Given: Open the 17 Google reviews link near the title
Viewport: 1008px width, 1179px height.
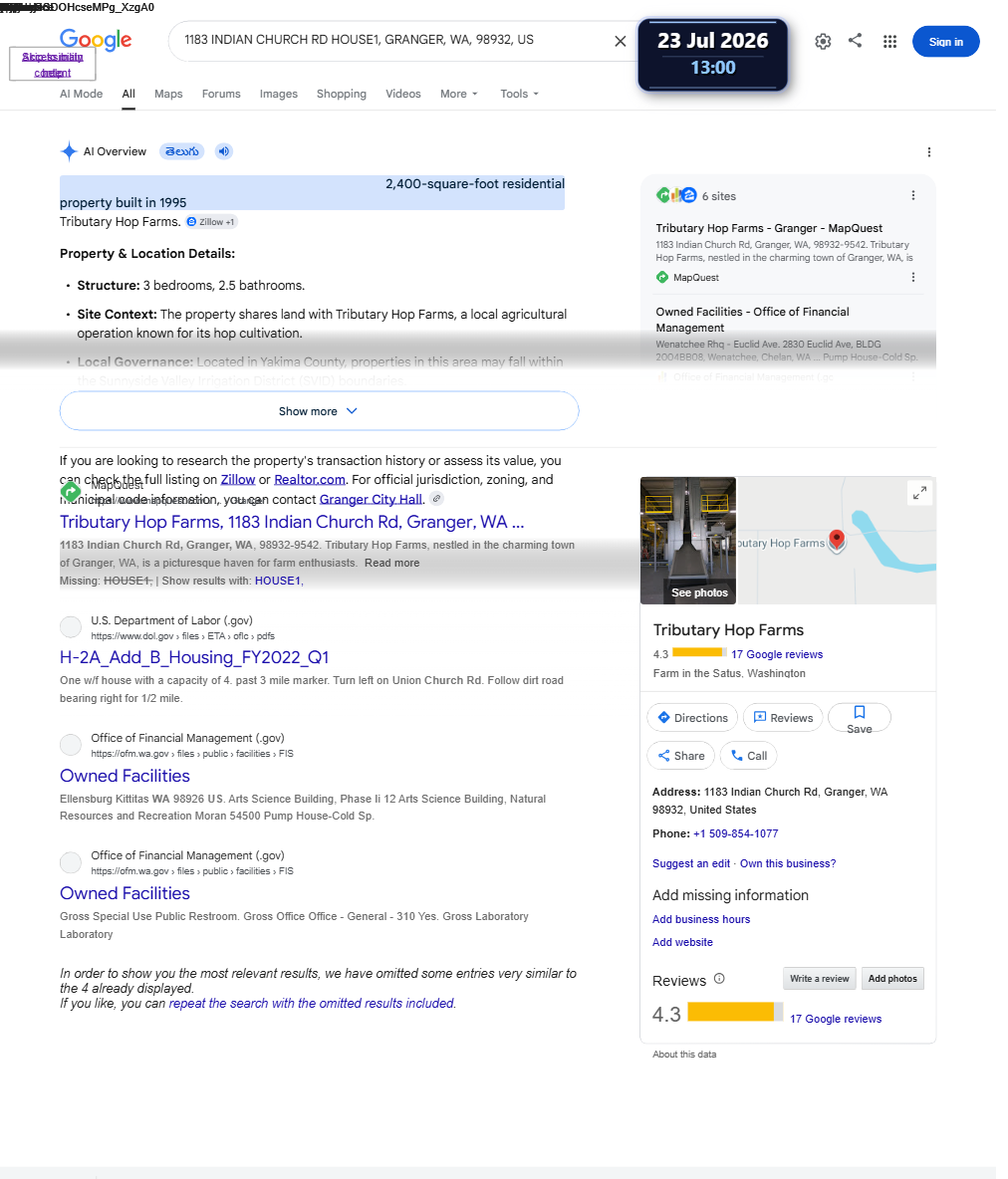Looking at the screenshot, I should pyautogui.click(x=777, y=654).
